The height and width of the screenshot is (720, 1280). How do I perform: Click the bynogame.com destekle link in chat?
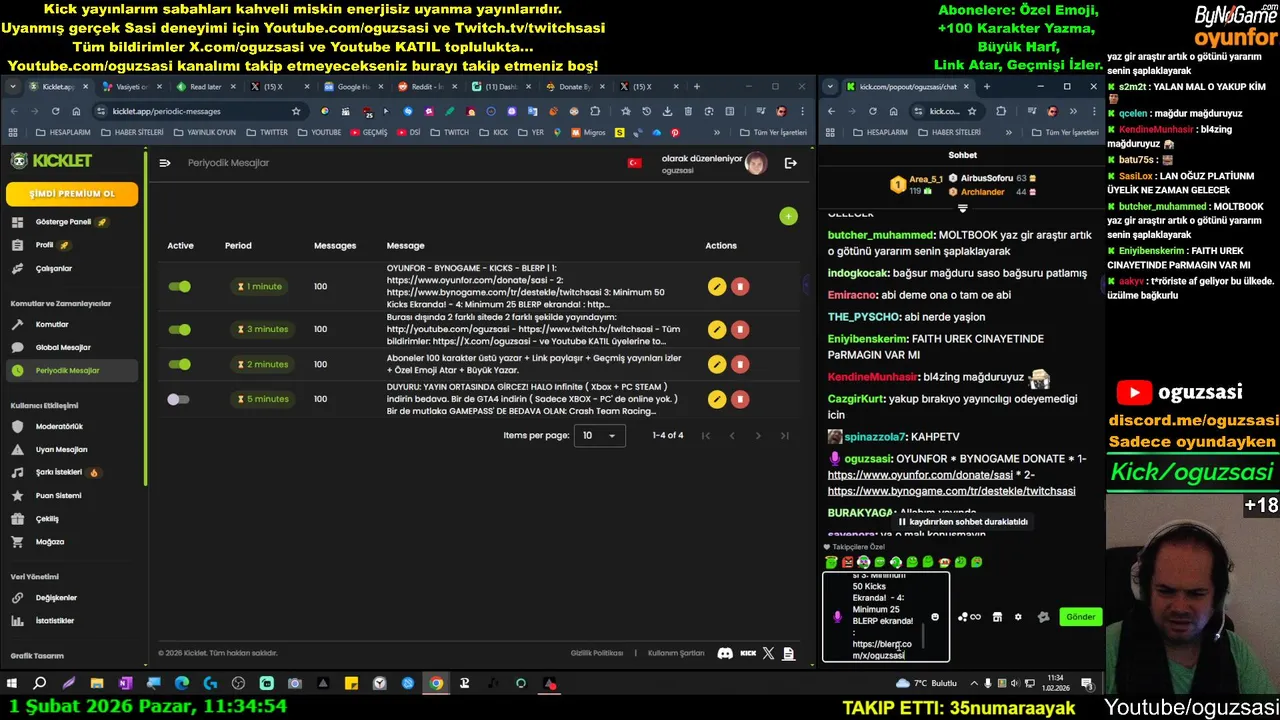click(952, 491)
